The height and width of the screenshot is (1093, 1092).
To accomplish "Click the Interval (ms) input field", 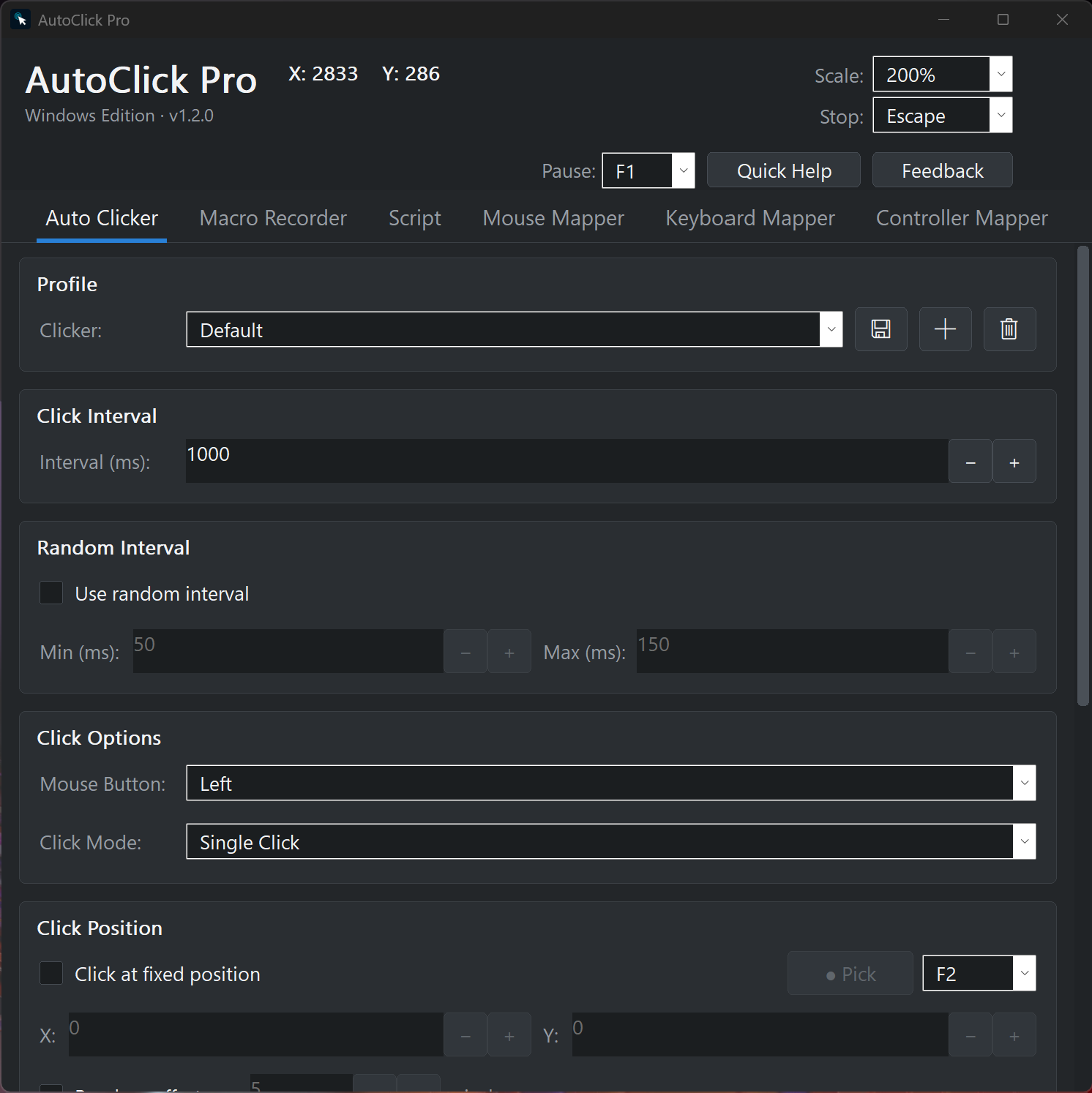I will [567, 461].
